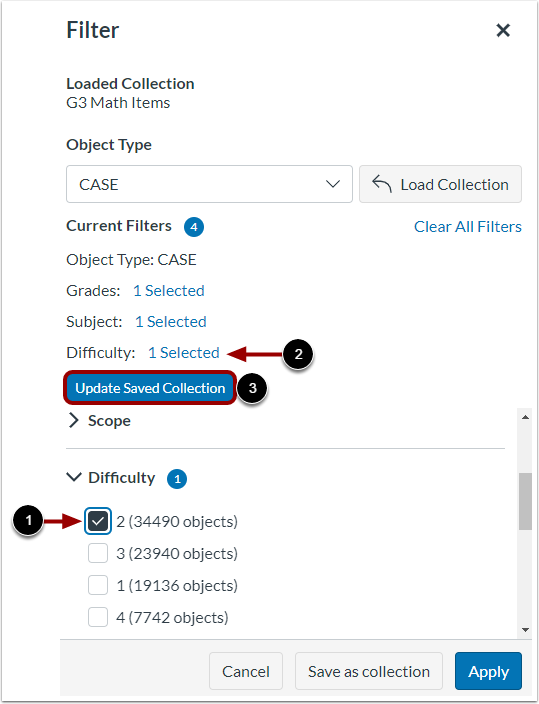Image resolution: width=539 pixels, height=704 pixels.
Task: Click Save as collection button
Action: pos(369,671)
